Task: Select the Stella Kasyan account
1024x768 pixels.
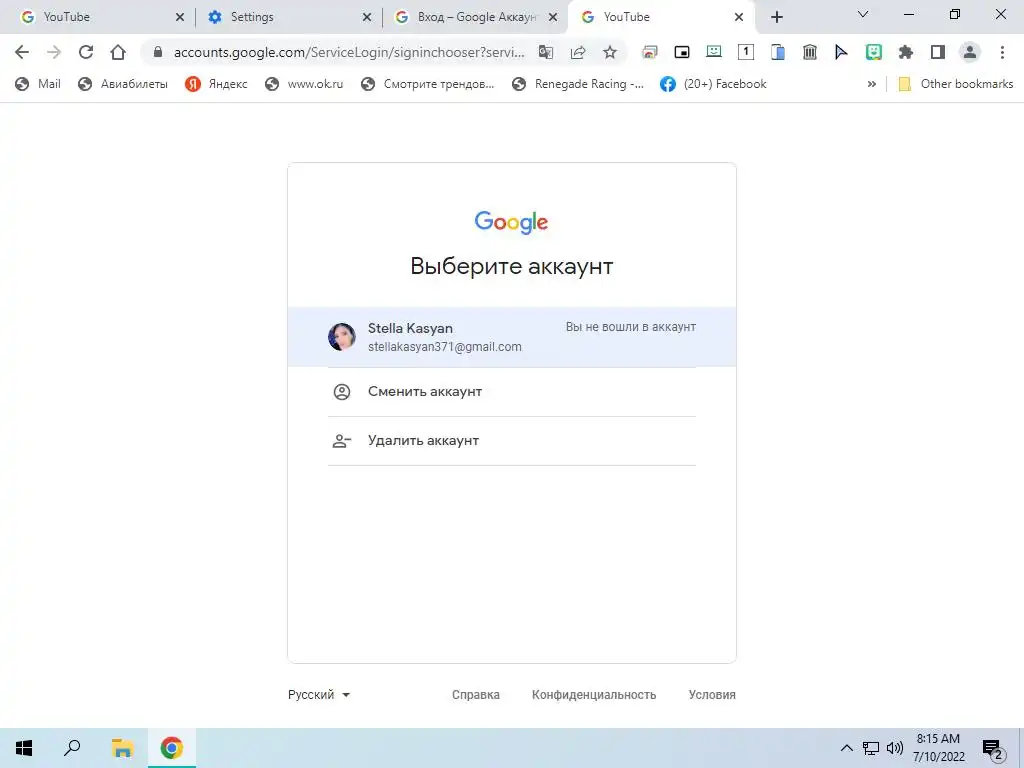Action: [512, 337]
